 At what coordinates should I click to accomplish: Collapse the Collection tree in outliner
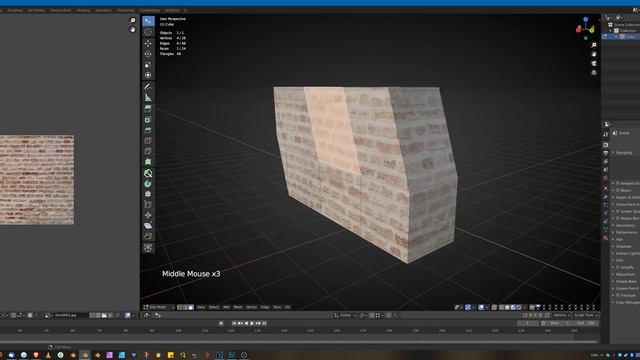[x=611, y=31]
